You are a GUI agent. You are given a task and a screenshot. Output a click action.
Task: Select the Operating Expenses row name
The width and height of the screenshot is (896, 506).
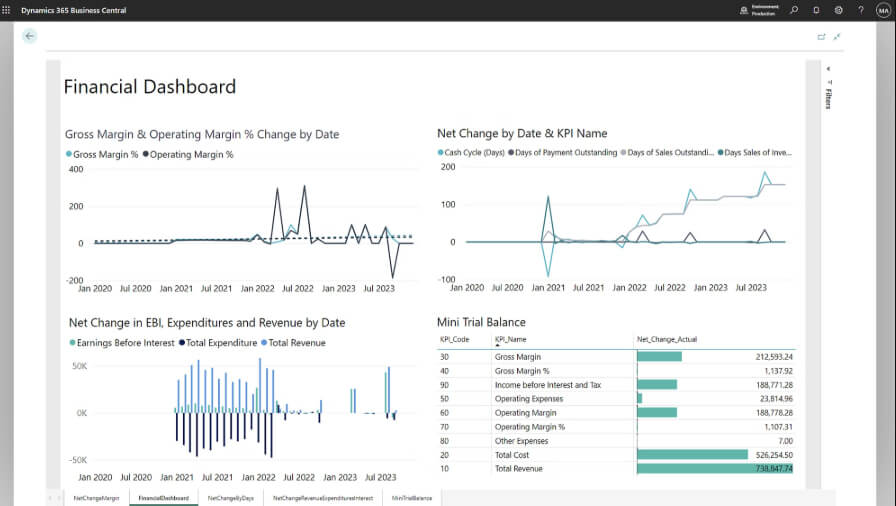point(529,399)
